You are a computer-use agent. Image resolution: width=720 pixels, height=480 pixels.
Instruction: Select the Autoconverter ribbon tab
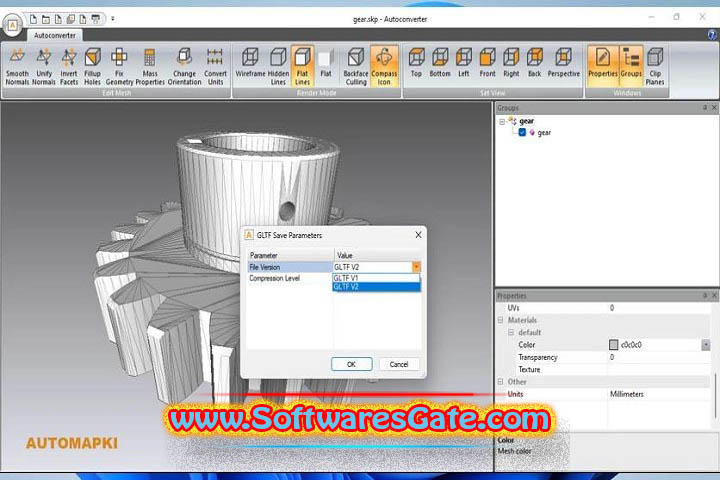tap(55, 35)
